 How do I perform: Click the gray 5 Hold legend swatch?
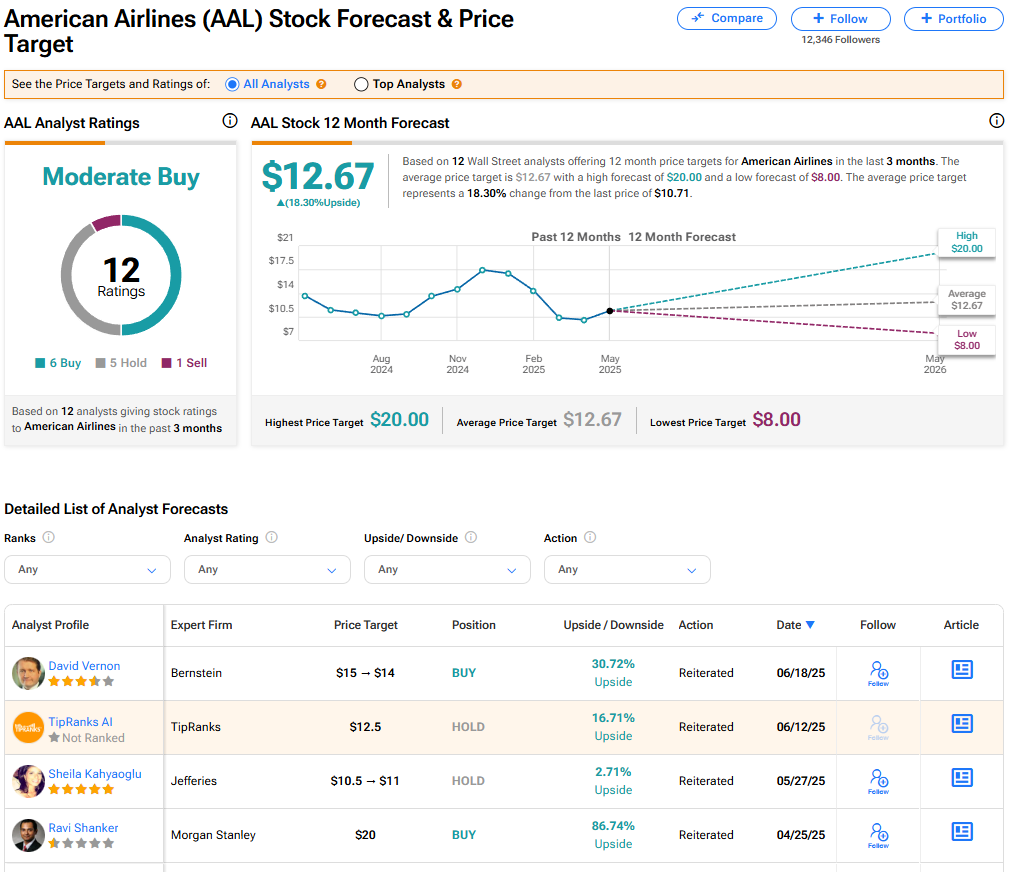pos(100,363)
